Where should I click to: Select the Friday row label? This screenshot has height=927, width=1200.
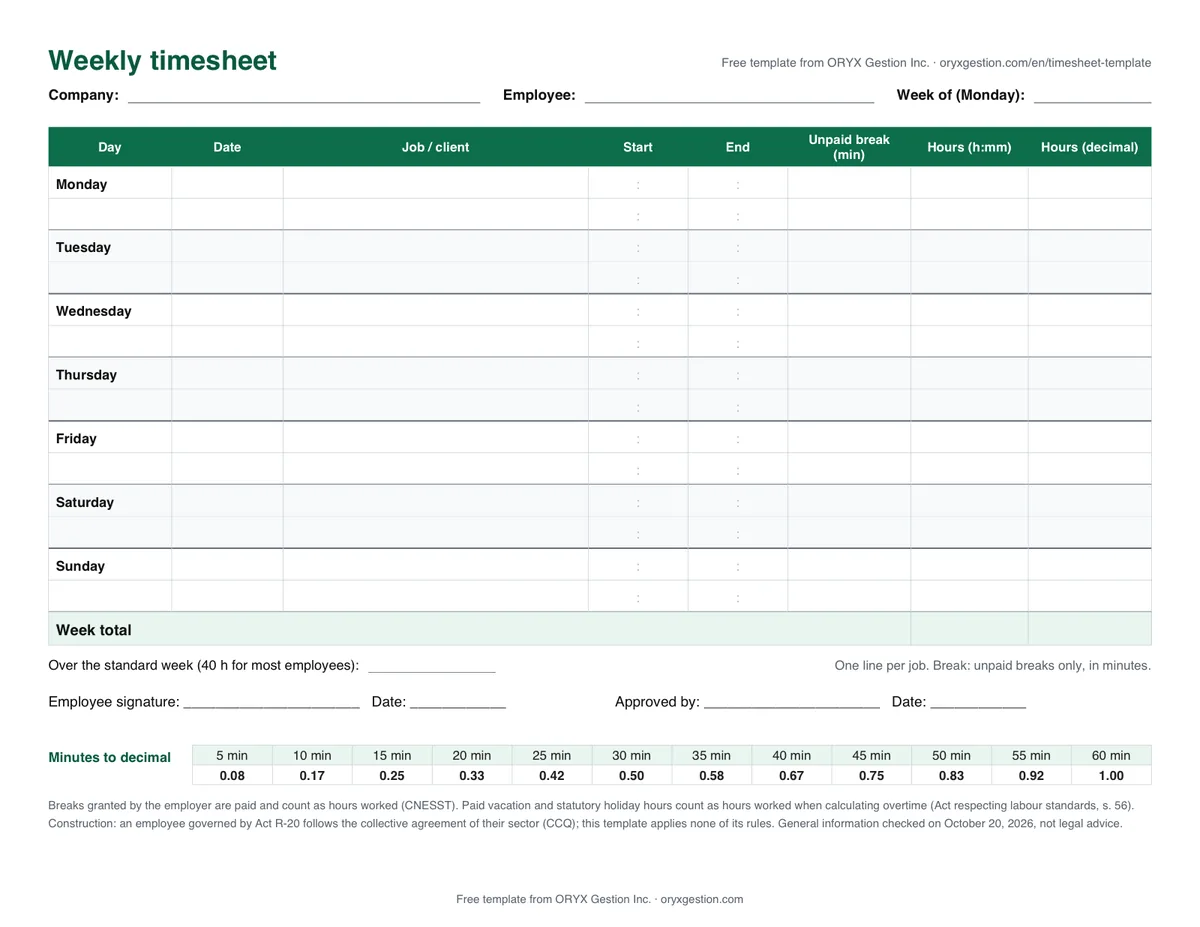pos(77,439)
